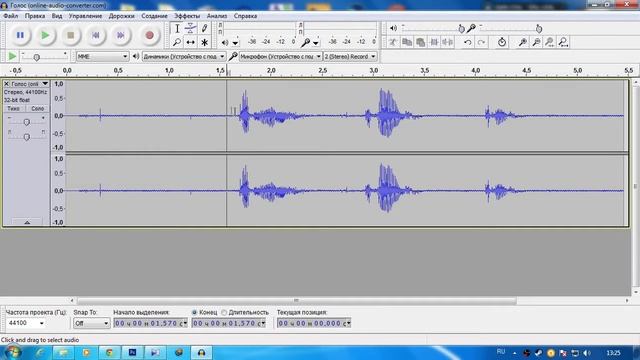Toggle the track Тихо mute button
Viewport: 640px width, 360px height.
pyautogui.click(x=13, y=109)
